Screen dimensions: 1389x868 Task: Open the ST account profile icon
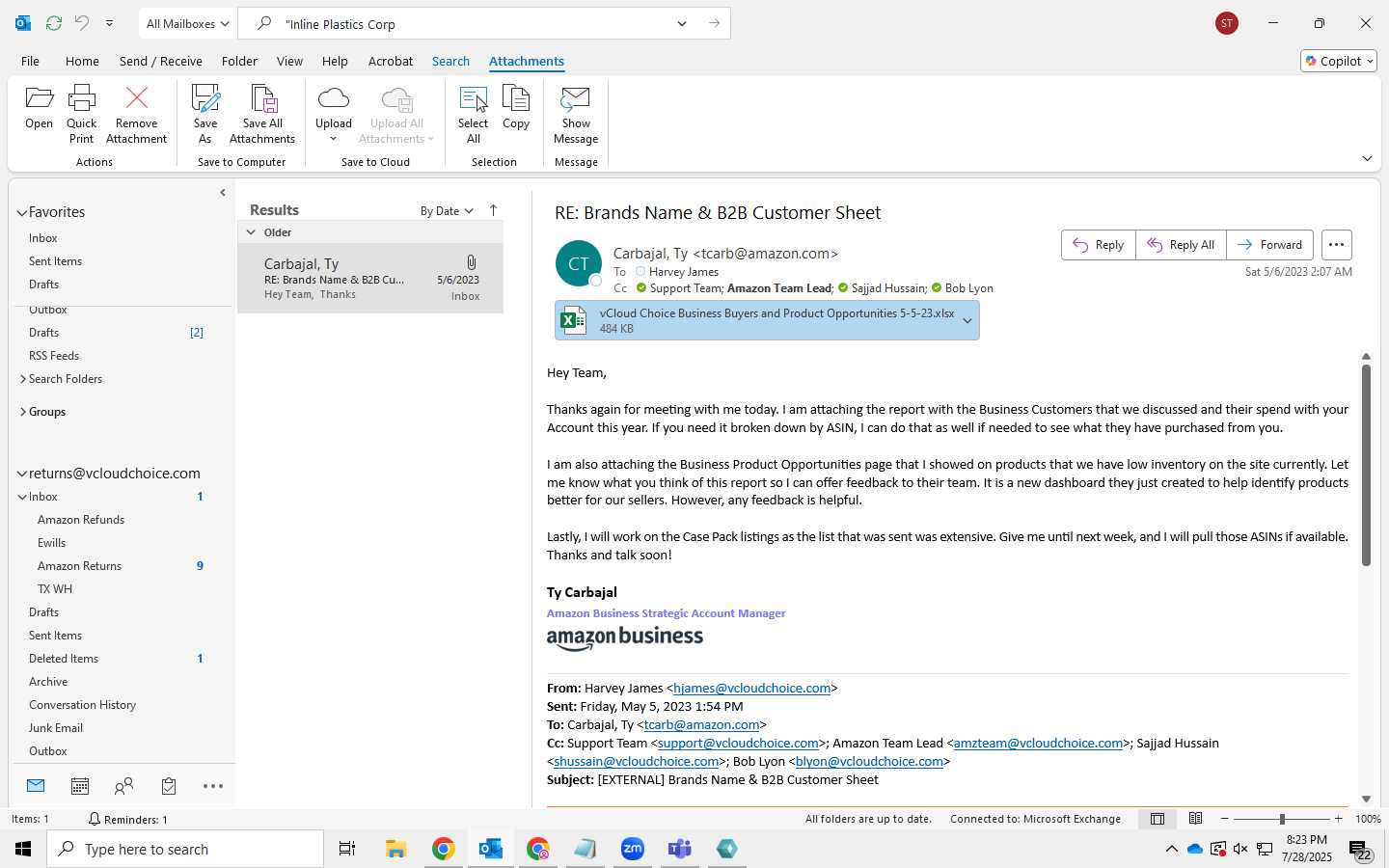(x=1227, y=23)
